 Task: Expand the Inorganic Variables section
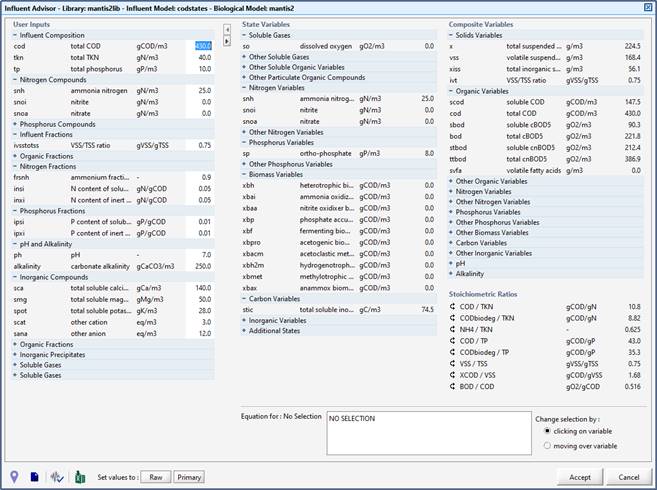[x=244, y=320]
